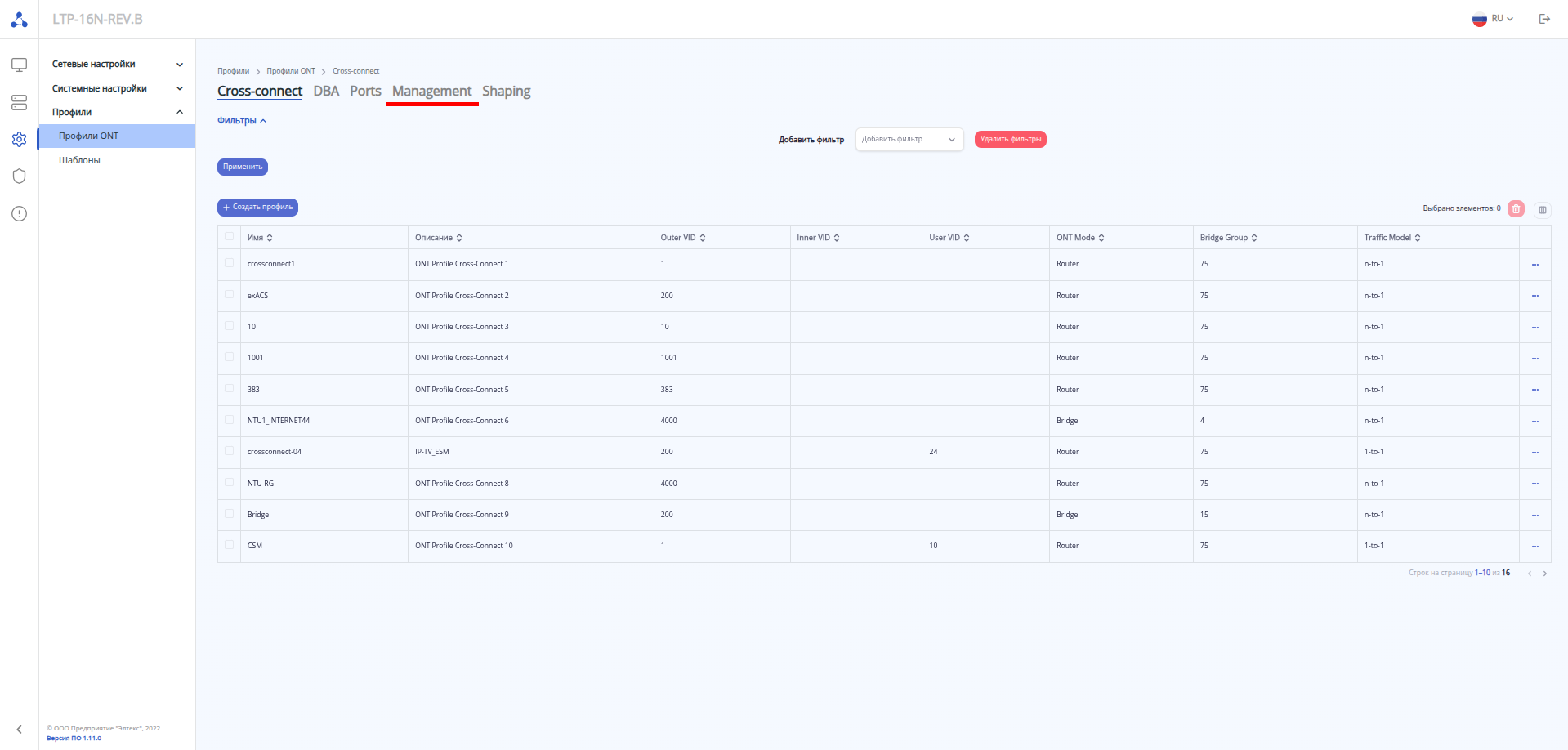Switch to the Shaping tab

[506, 91]
